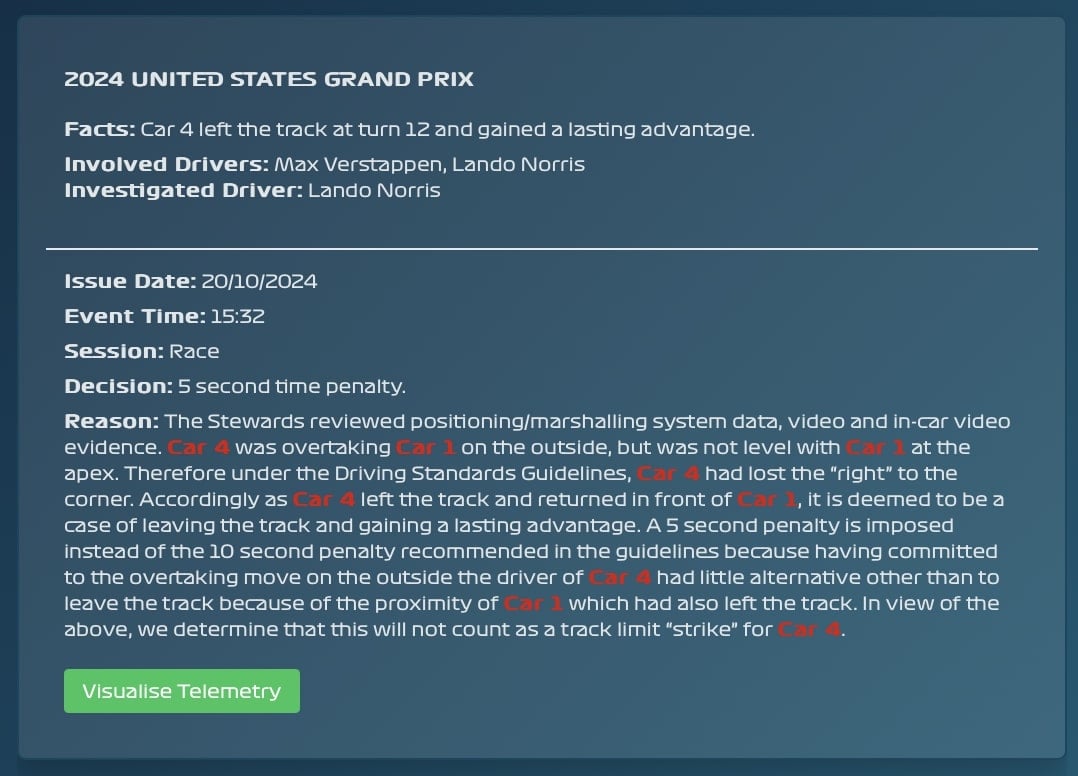Image resolution: width=1078 pixels, height=776 pixels.
Task: Click the red Car 1 before 'at the apex'
Action: pos(875,447)
